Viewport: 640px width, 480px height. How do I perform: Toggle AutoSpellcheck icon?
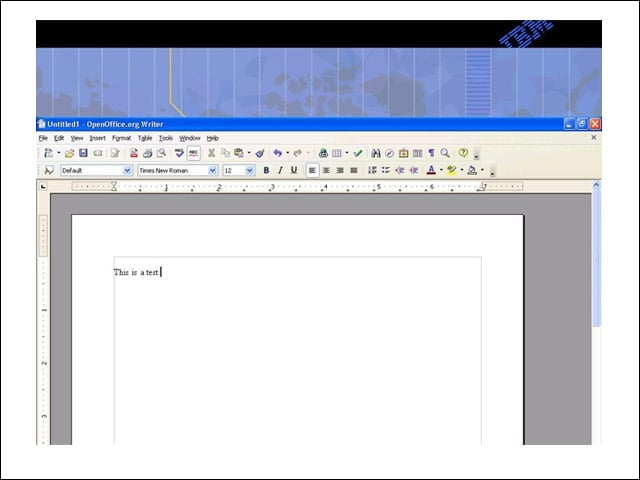(x=193, y=153)
